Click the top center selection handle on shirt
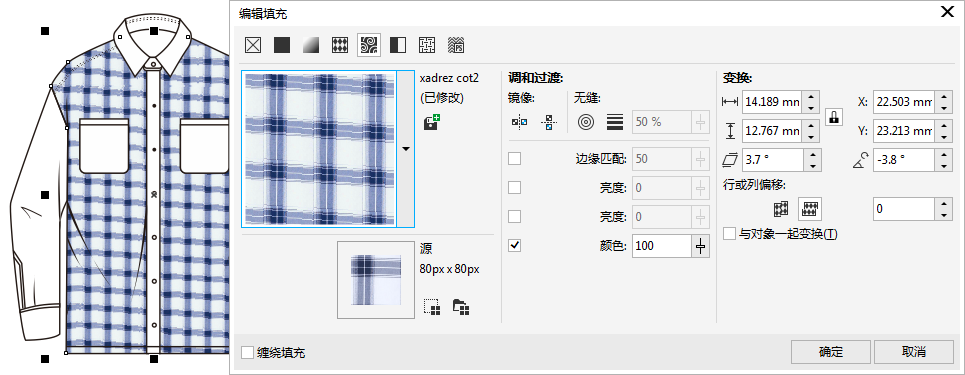This screenshot has width=965, height=375. tap(154, 31)
